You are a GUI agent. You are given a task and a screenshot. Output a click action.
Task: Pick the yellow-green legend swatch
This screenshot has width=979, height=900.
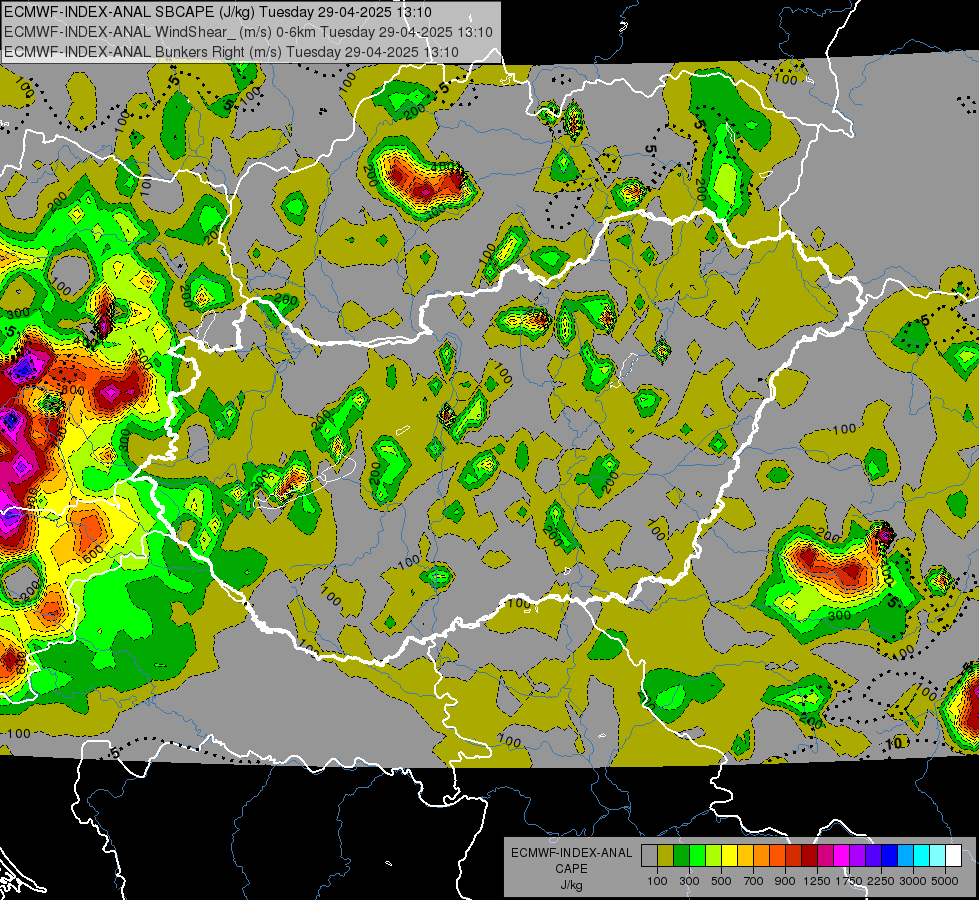pos(714,856)
